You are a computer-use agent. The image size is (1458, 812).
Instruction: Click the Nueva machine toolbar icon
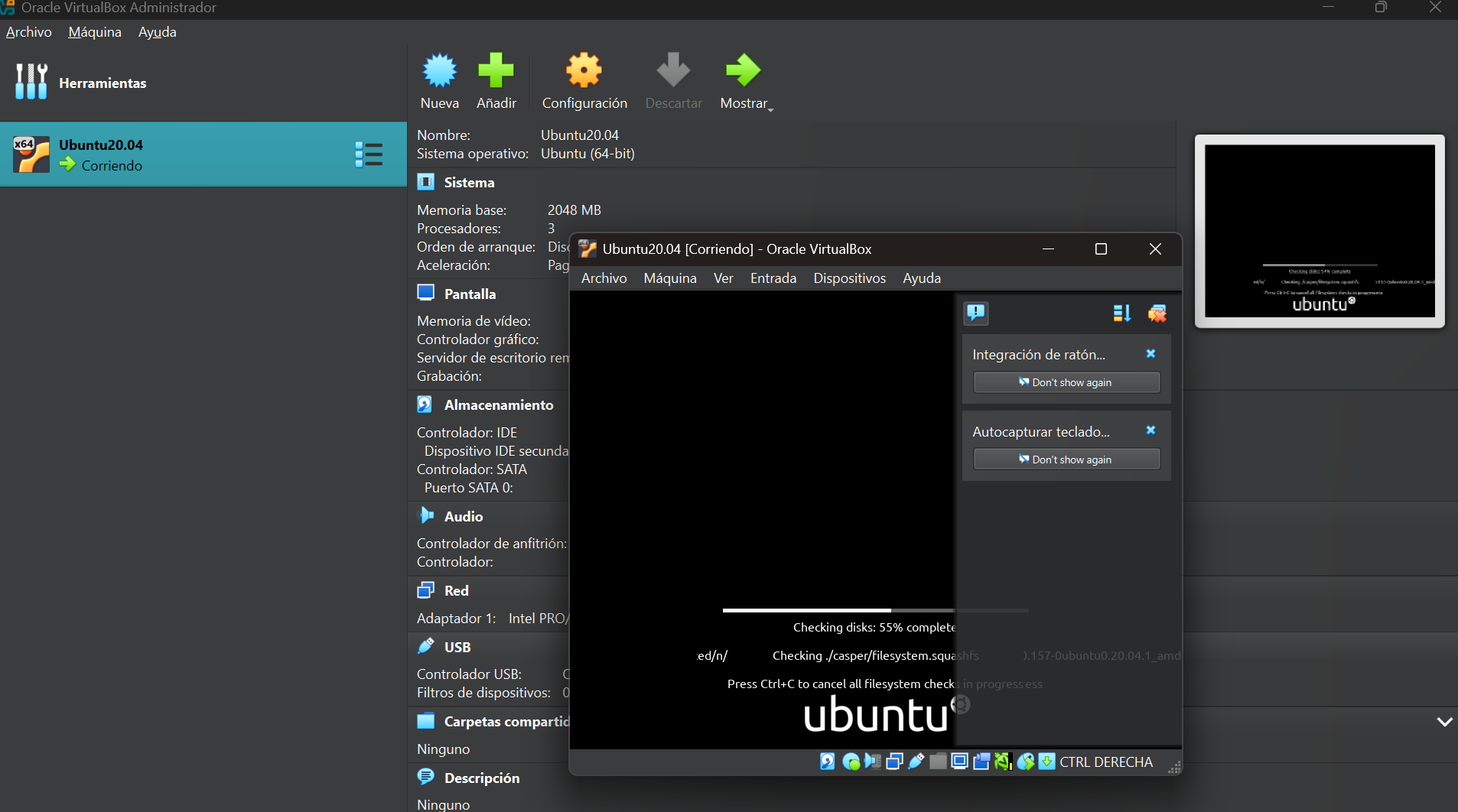point(439,71)
